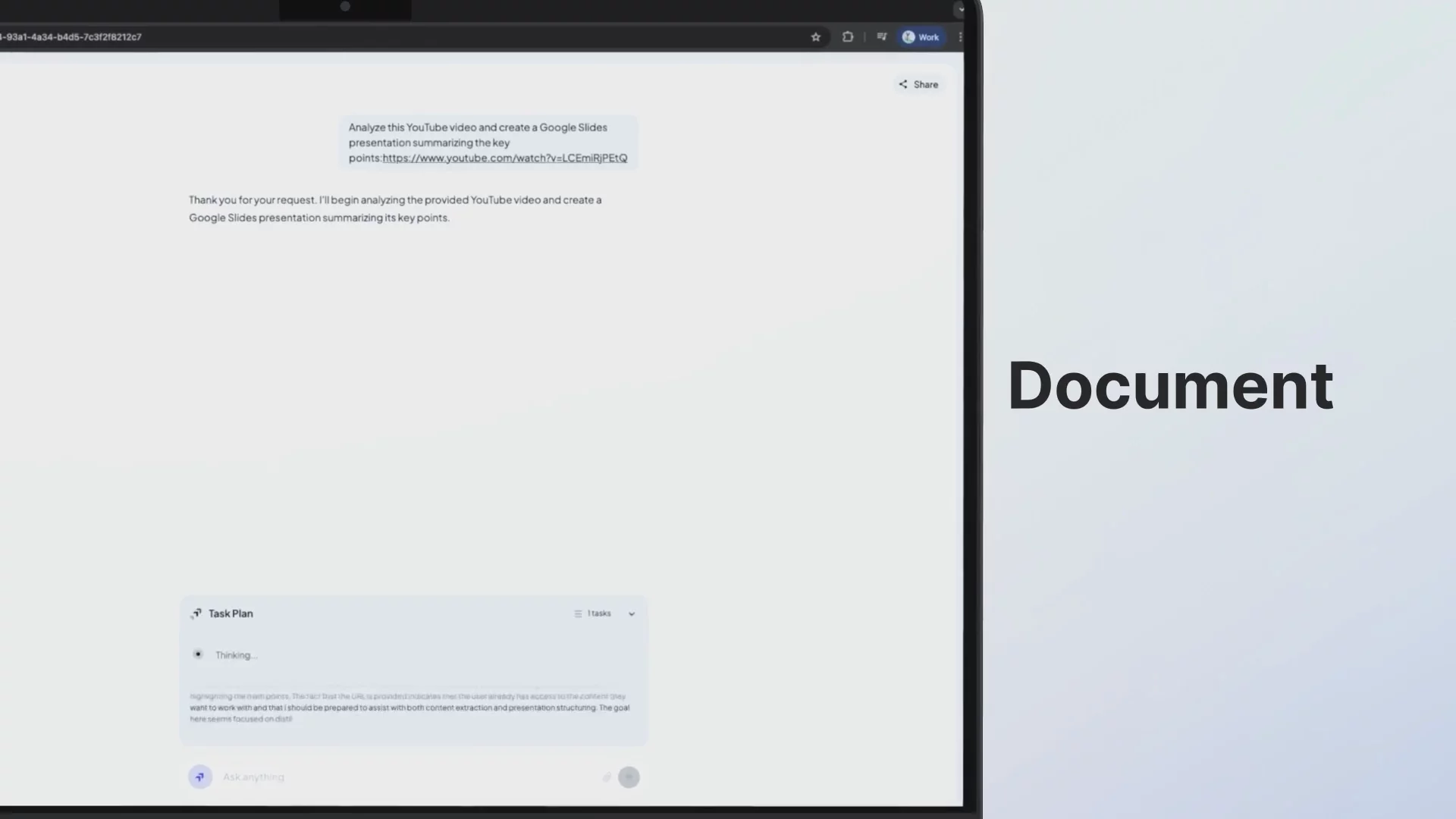Click the attachment paperclip icon
Image resolution: width=1456 pixels, height=819 pixels.
click(607, 777)
